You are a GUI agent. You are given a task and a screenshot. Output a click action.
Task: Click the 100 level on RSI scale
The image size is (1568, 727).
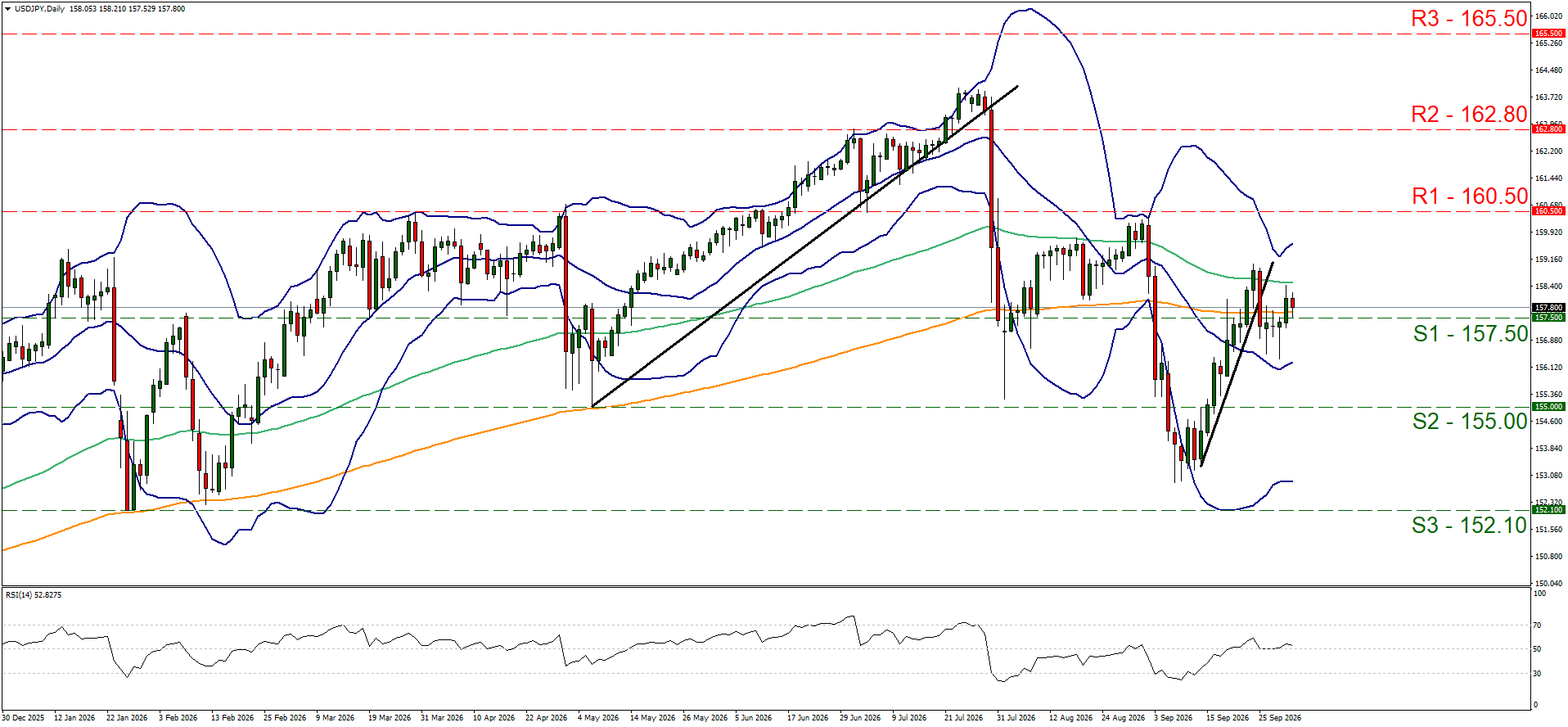[1539, 594]
